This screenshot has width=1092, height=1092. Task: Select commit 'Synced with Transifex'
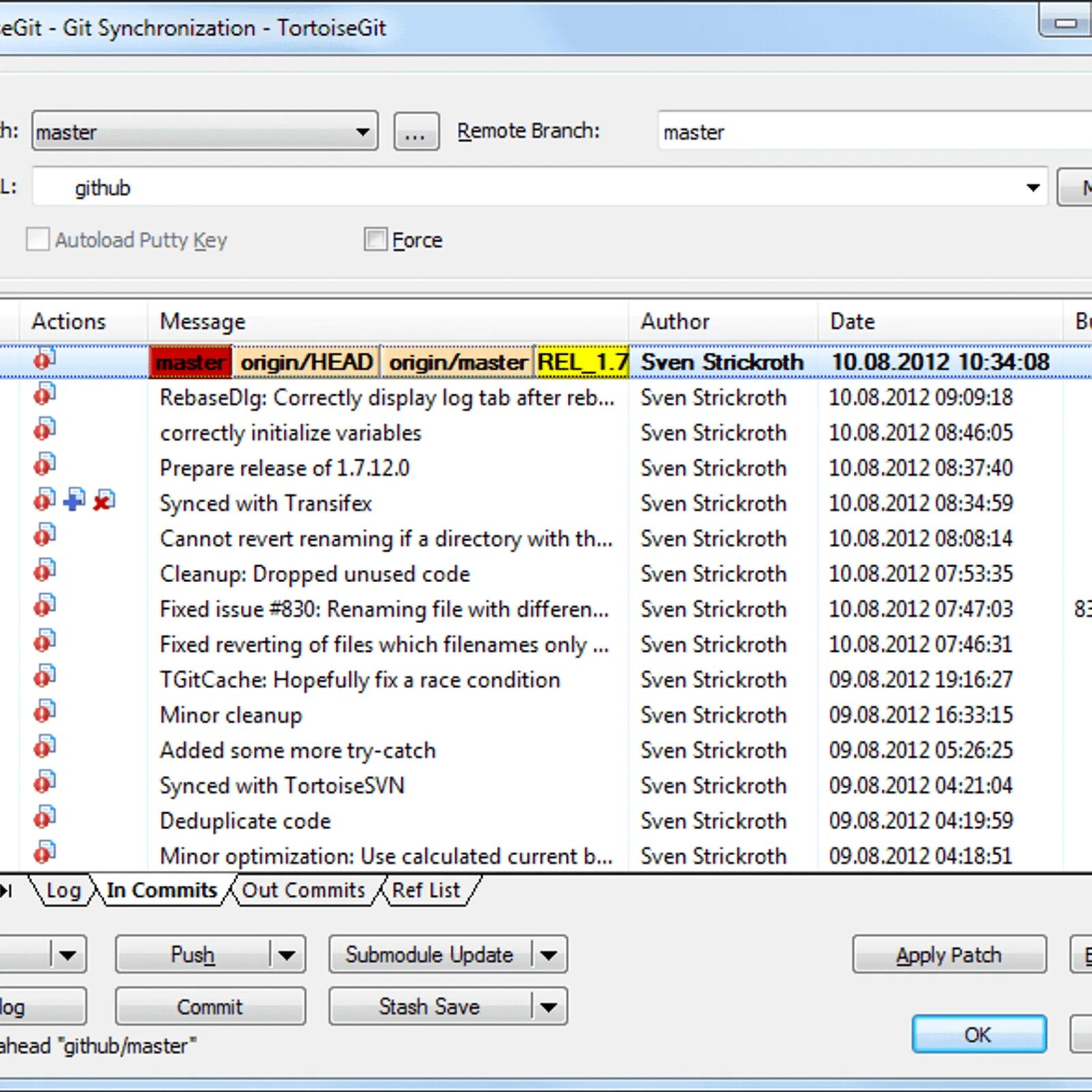click(265, 504)
